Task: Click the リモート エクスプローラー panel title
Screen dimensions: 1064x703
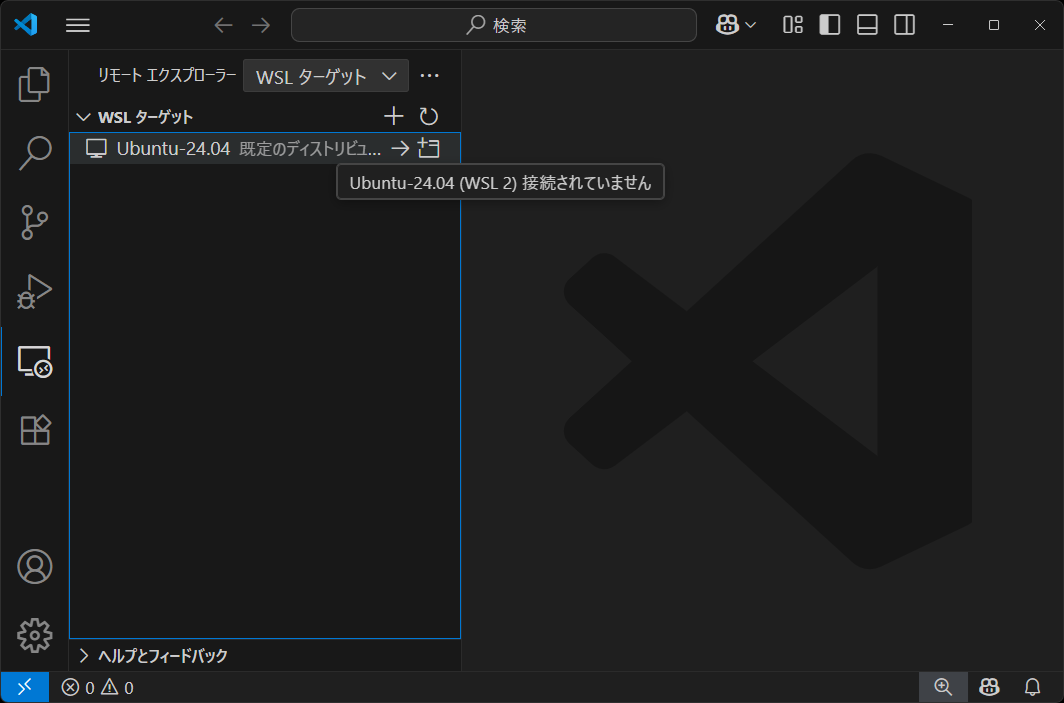Action: [x=167, y=75]
